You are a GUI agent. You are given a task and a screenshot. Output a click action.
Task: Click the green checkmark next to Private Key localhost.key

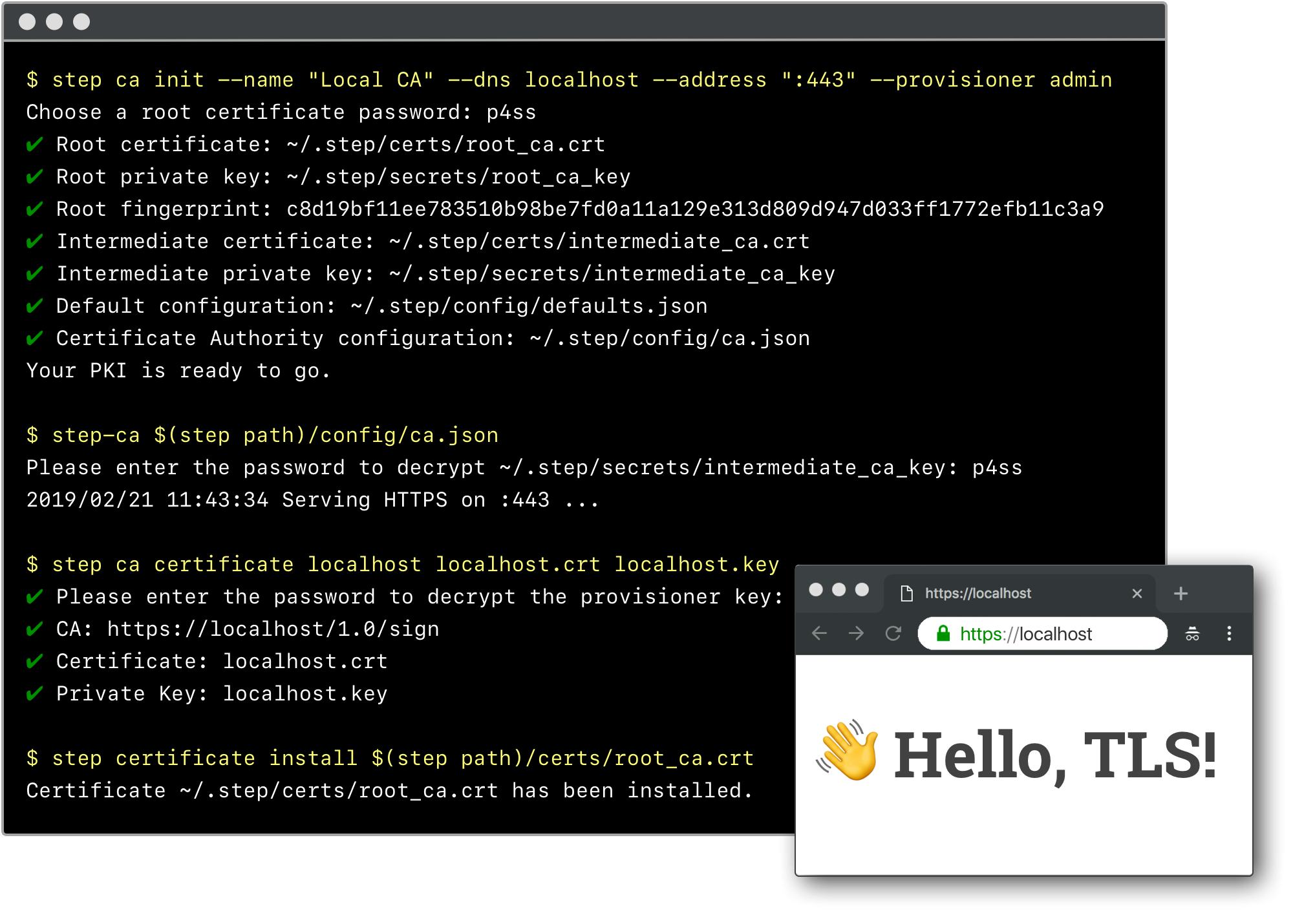[33, 693]
